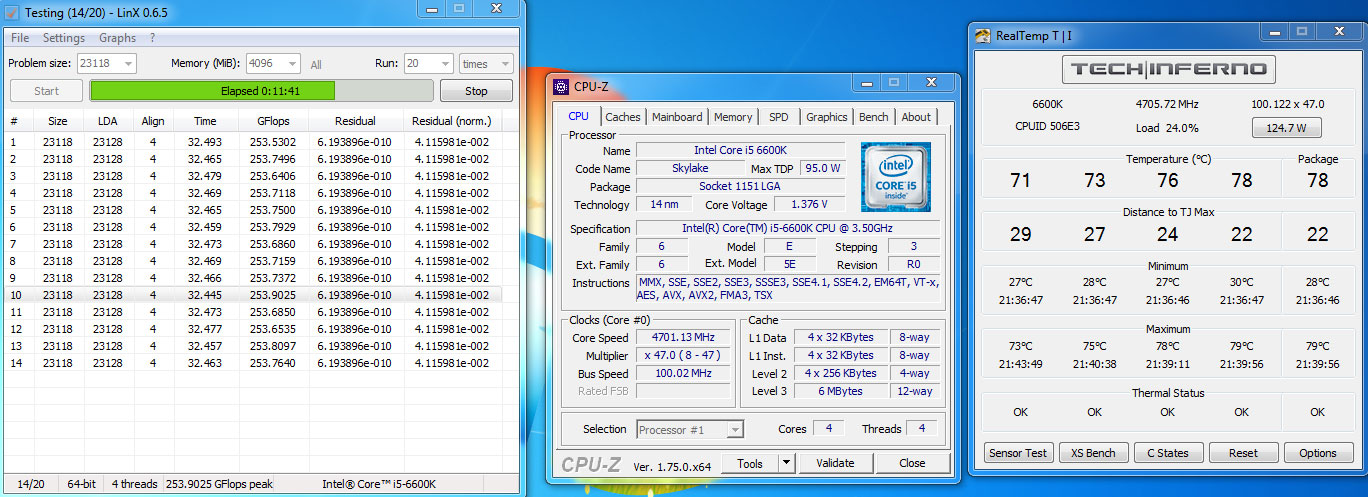This screenshot has height=497, width=1368.
Task: Click '253.9025 GFlops peak' in LinX status bar
Action: pyautogui.click(x=219, y=484)
